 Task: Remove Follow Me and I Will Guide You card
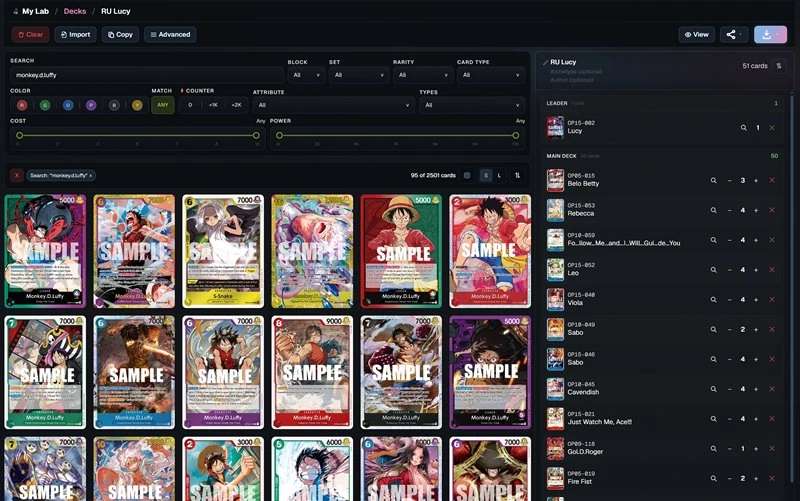[772, 240]
